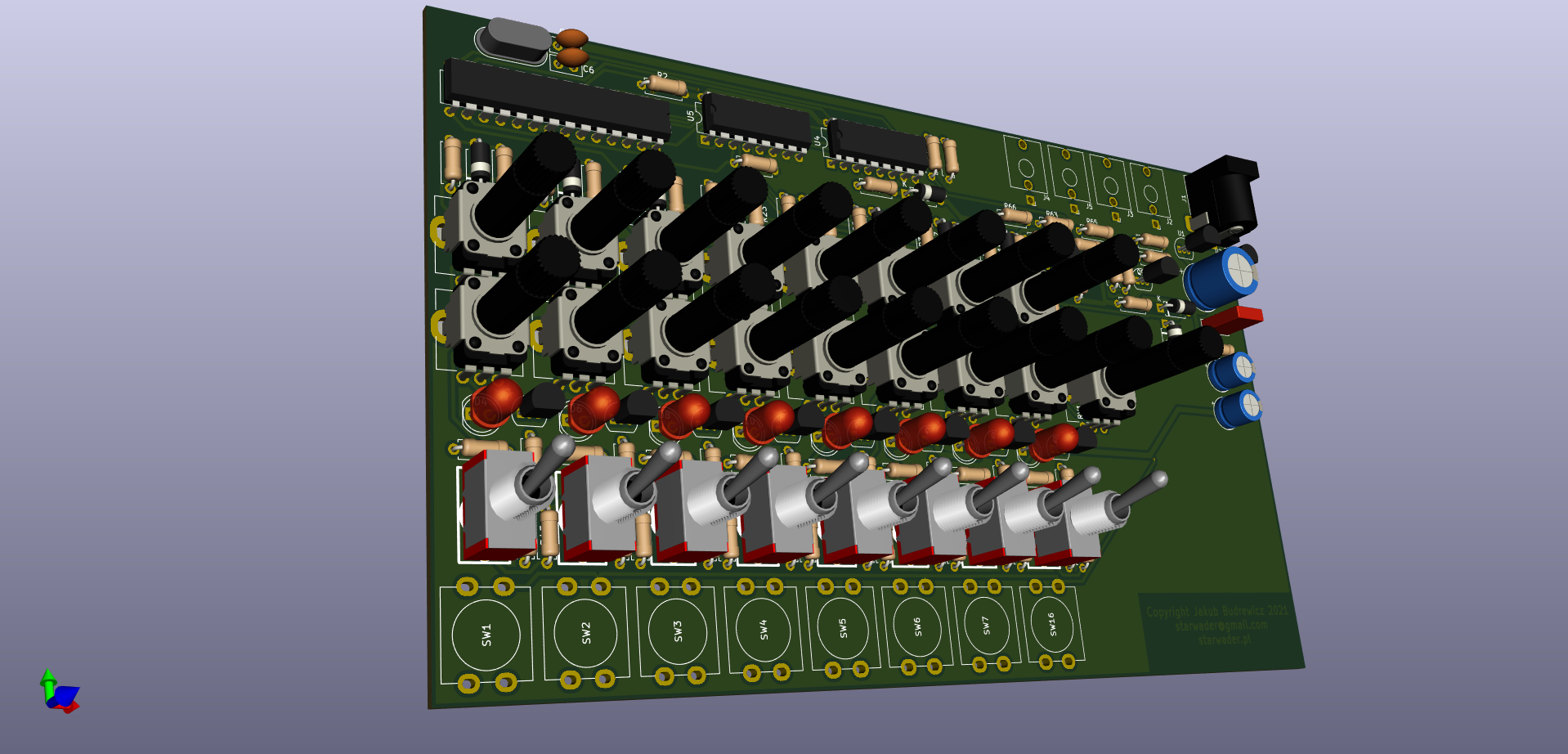Select the SW6 footprint circle
This screenshot has width=1568, height=754.
pyautogui.click(x=917, y=626)
